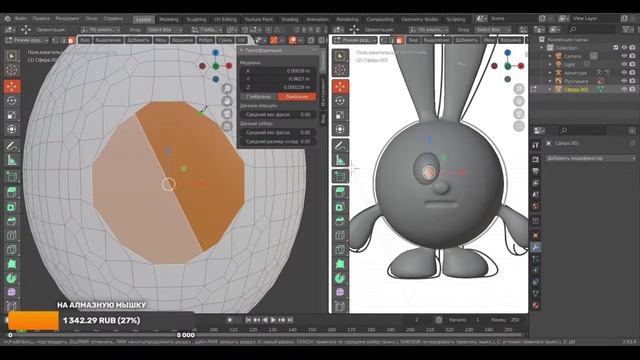
Task: Toggle Collection exclude checkbox in outliner
Action: pyautogui.click(x=616, y=48)
